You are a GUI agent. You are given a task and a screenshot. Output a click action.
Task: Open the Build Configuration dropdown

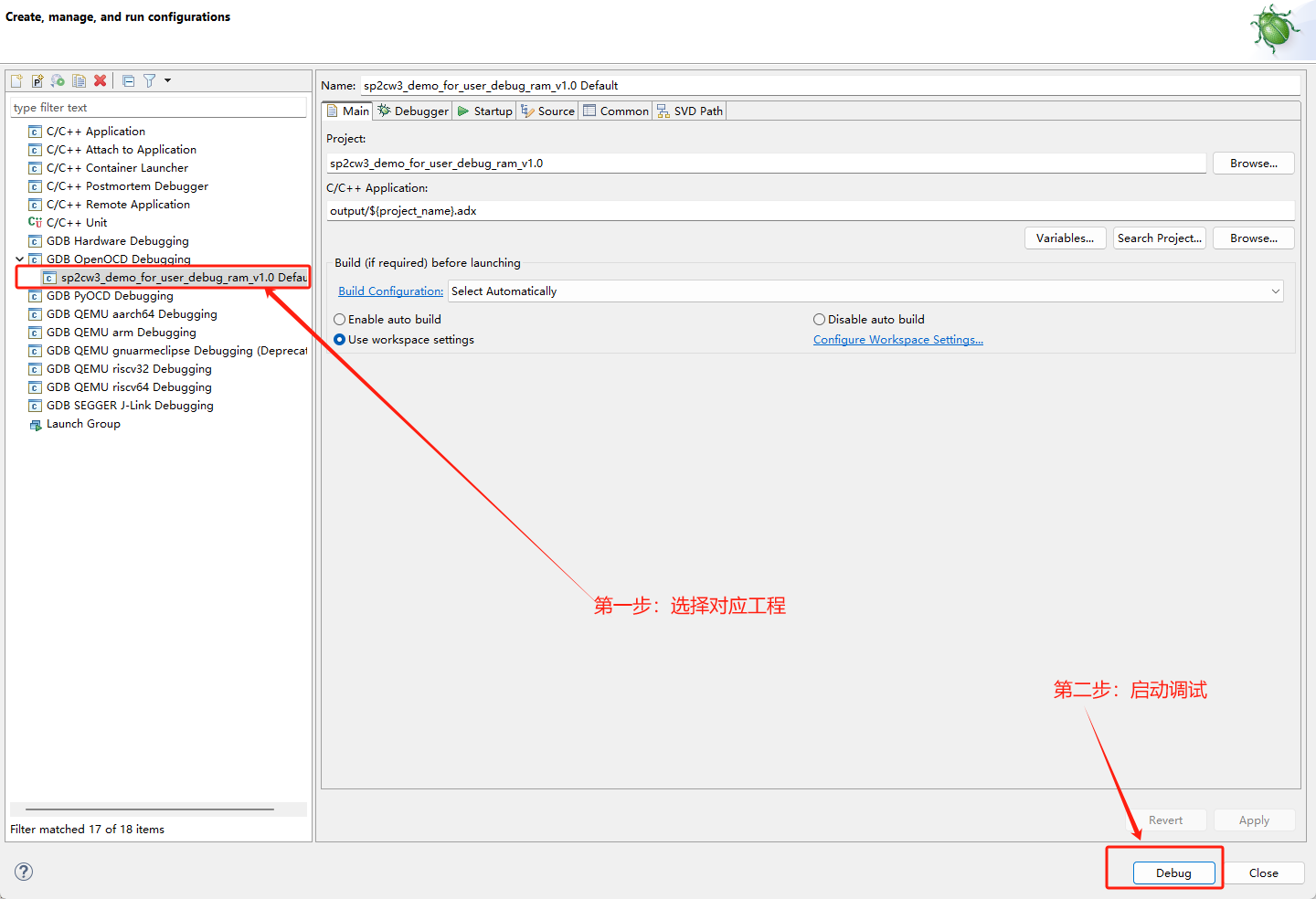(865, 291)
